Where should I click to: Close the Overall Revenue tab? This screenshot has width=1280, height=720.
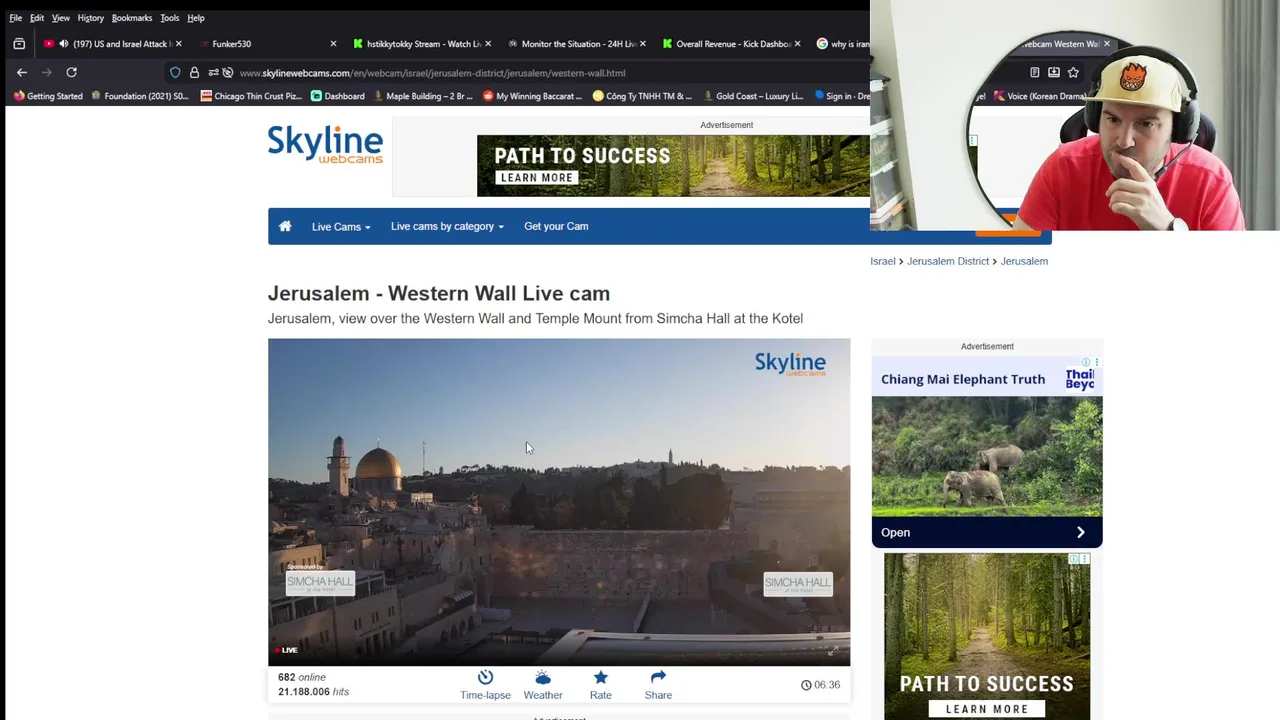pos(797,44)
